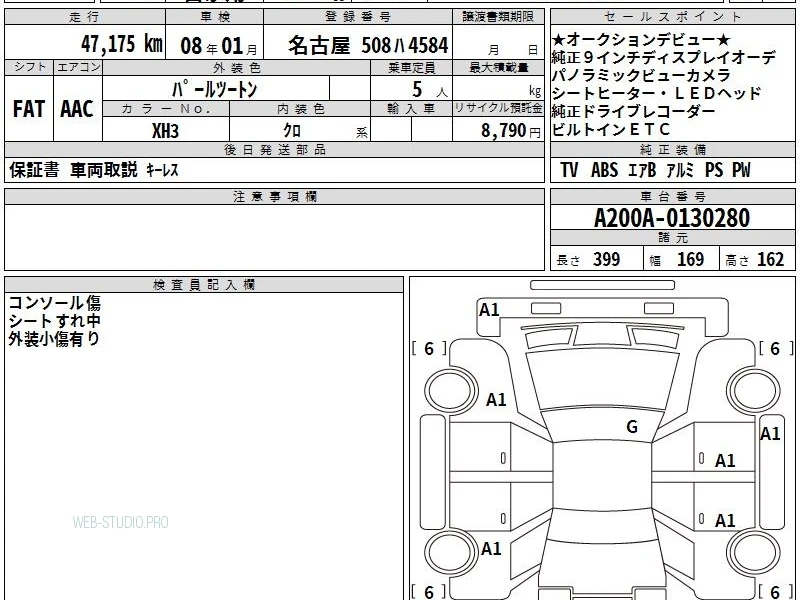Select the 'リサイクル預託金' header

click(498, 108)
